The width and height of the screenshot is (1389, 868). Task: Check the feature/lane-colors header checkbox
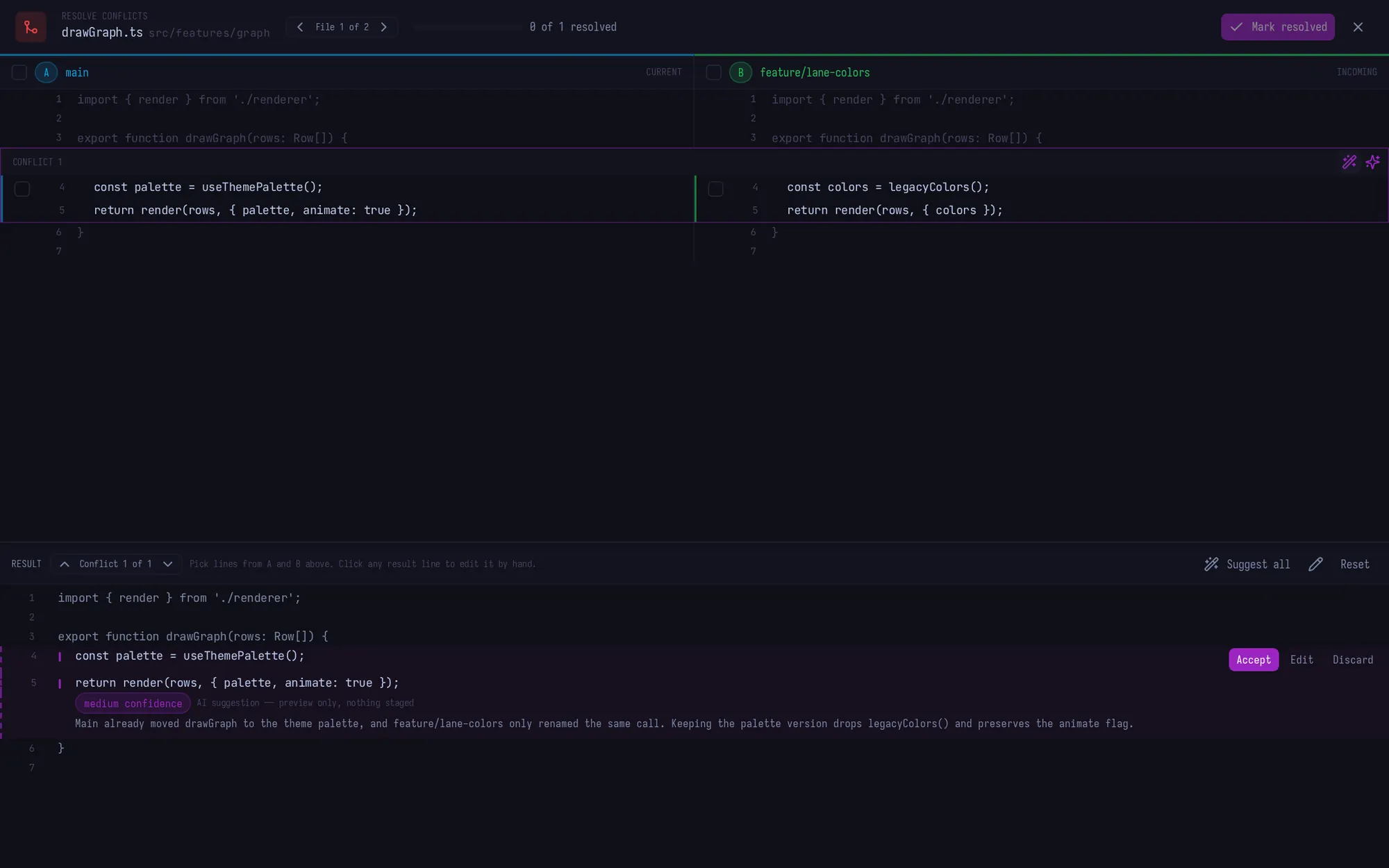pos(713,72)
